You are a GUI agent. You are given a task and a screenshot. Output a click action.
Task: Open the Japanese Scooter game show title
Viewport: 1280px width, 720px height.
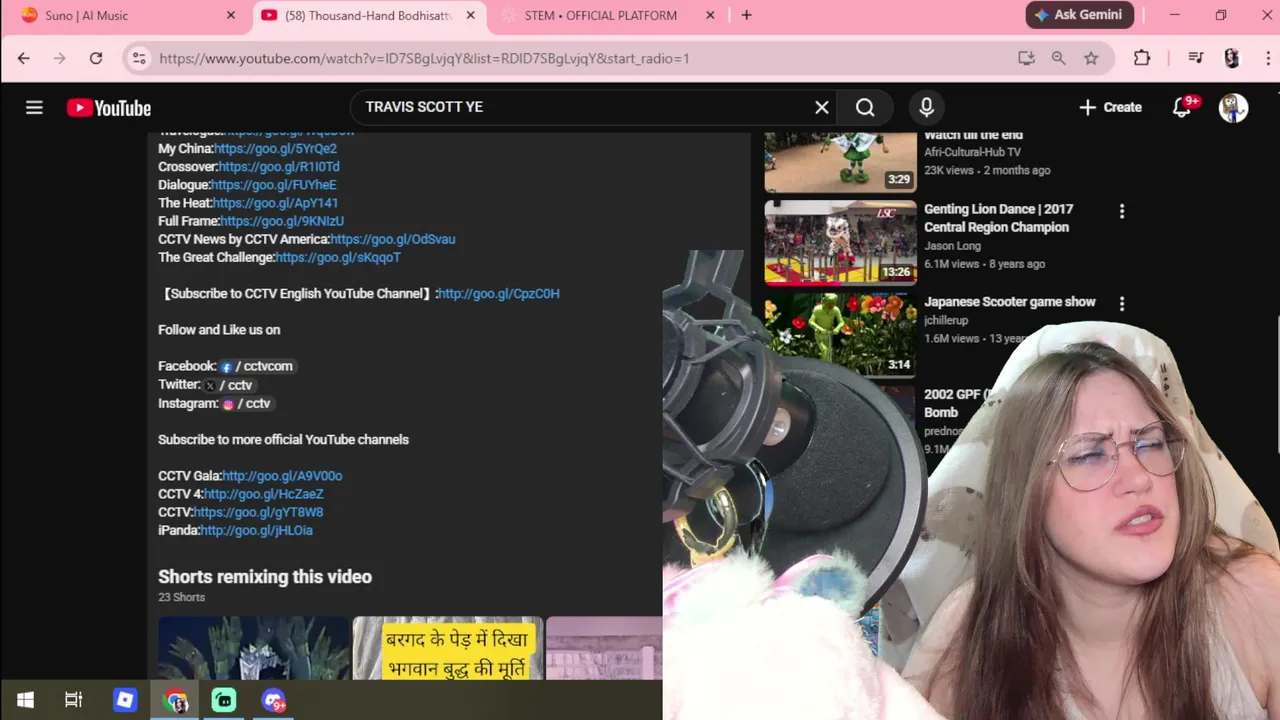click(1009, 302)
